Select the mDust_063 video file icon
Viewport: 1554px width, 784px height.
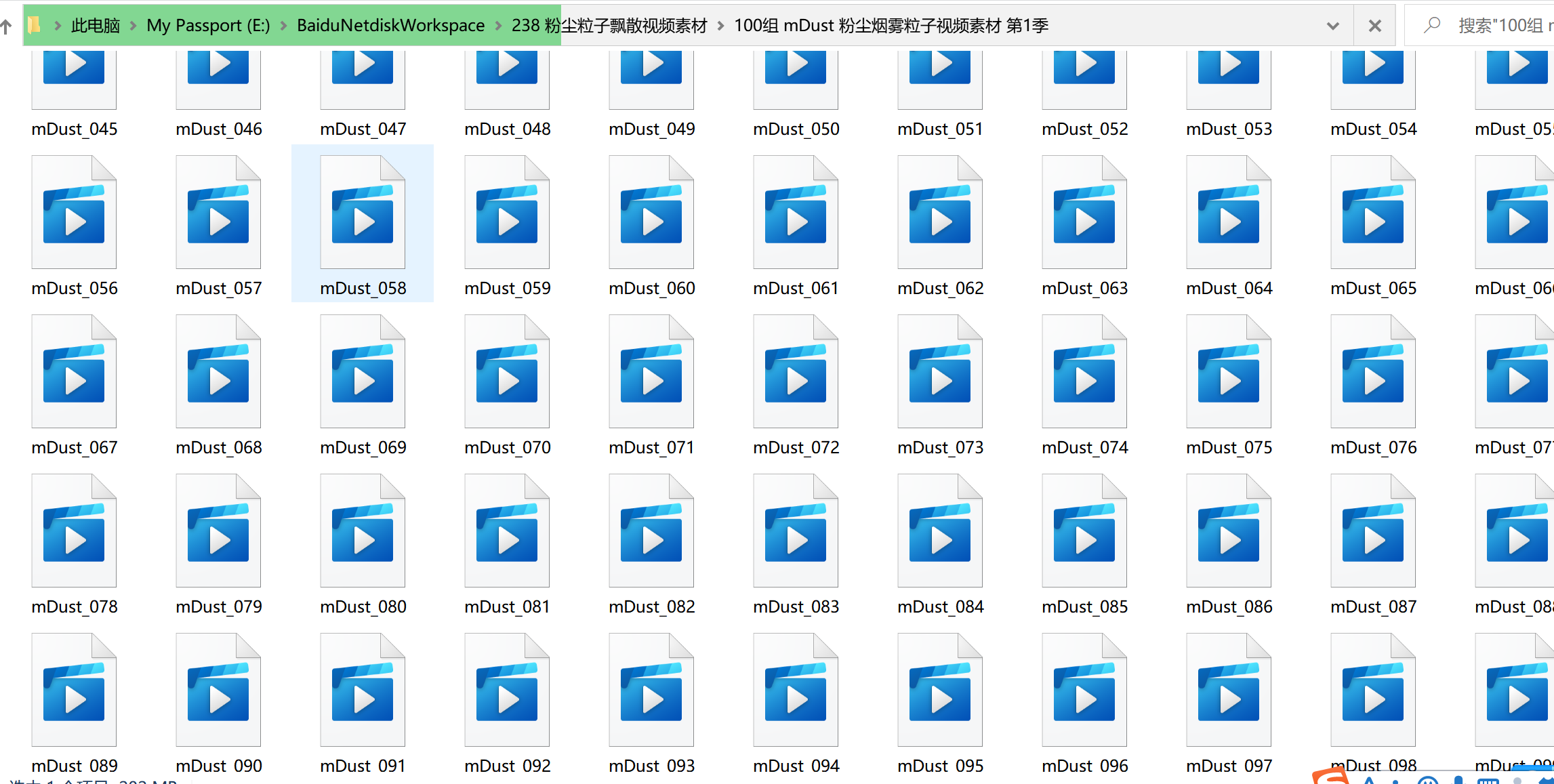coord(1084,212)
